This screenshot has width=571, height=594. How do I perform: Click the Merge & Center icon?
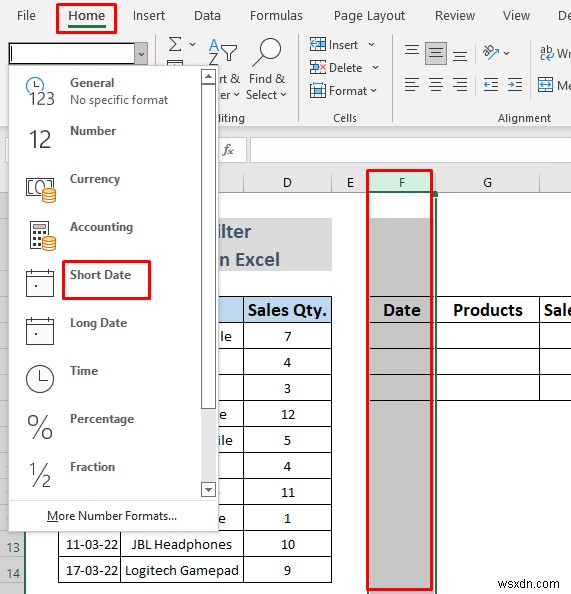click(545, 84)
